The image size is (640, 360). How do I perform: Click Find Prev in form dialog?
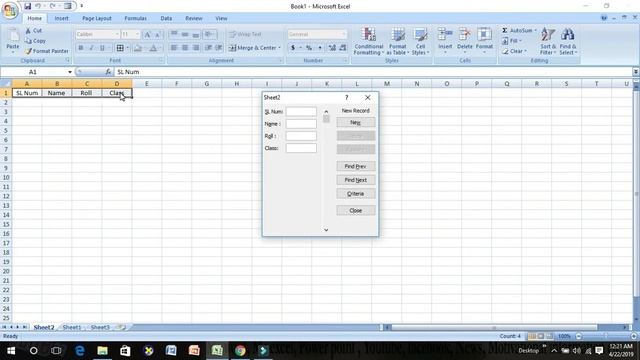point(356,167)
